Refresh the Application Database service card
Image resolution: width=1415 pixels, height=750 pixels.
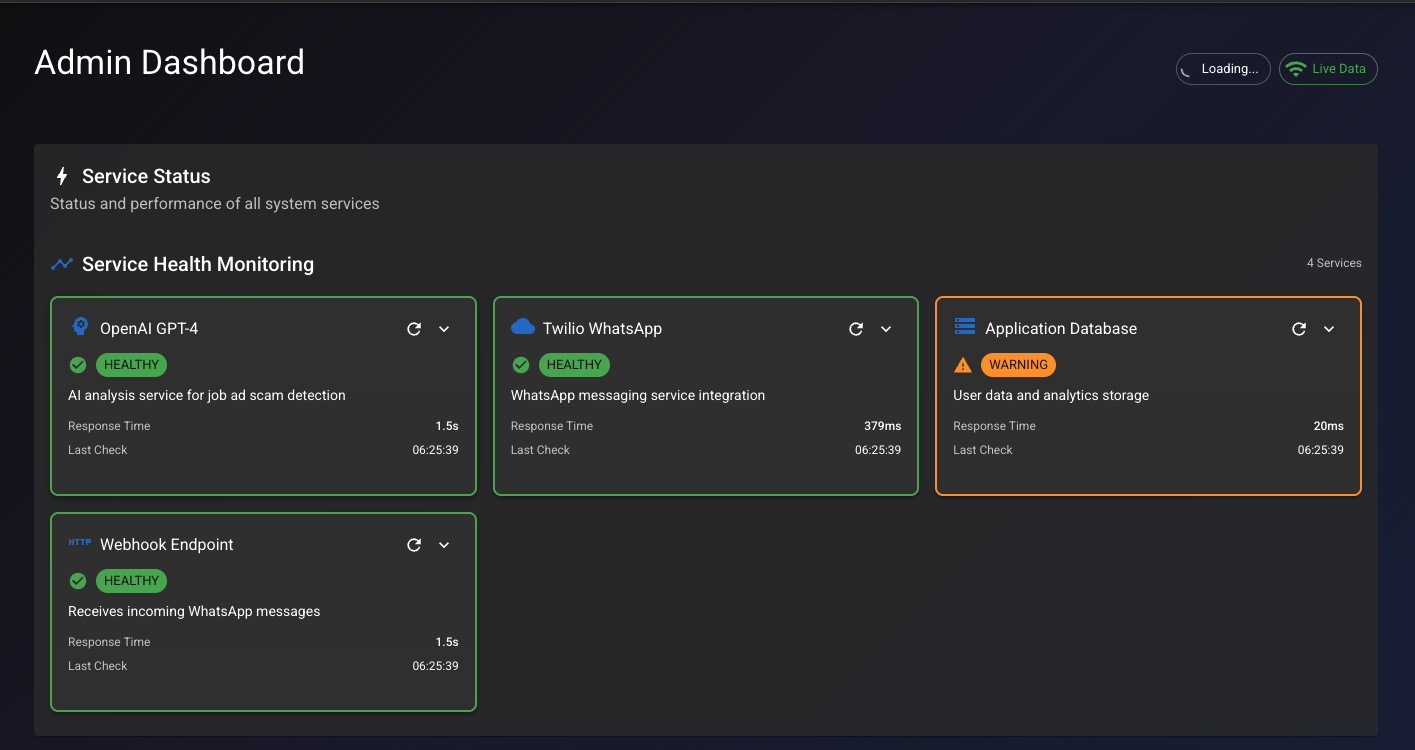(x=1299, y=329)
